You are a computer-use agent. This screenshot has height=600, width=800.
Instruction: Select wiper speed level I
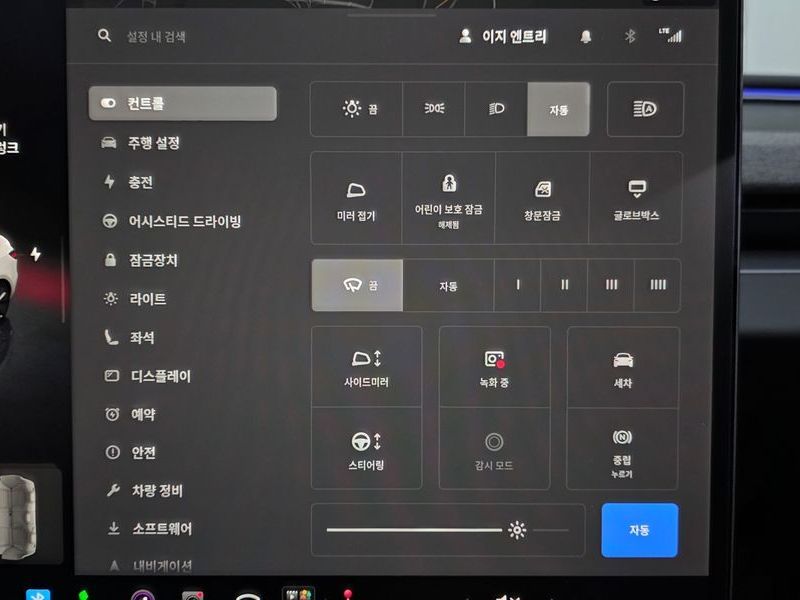[x=517, y=285]
